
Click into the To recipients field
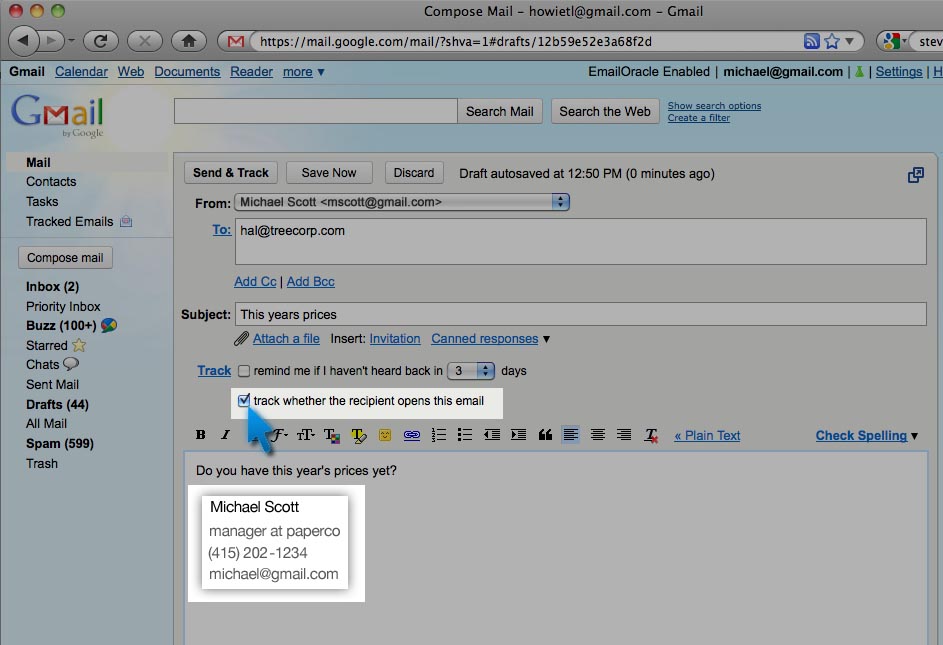[580, 241]
